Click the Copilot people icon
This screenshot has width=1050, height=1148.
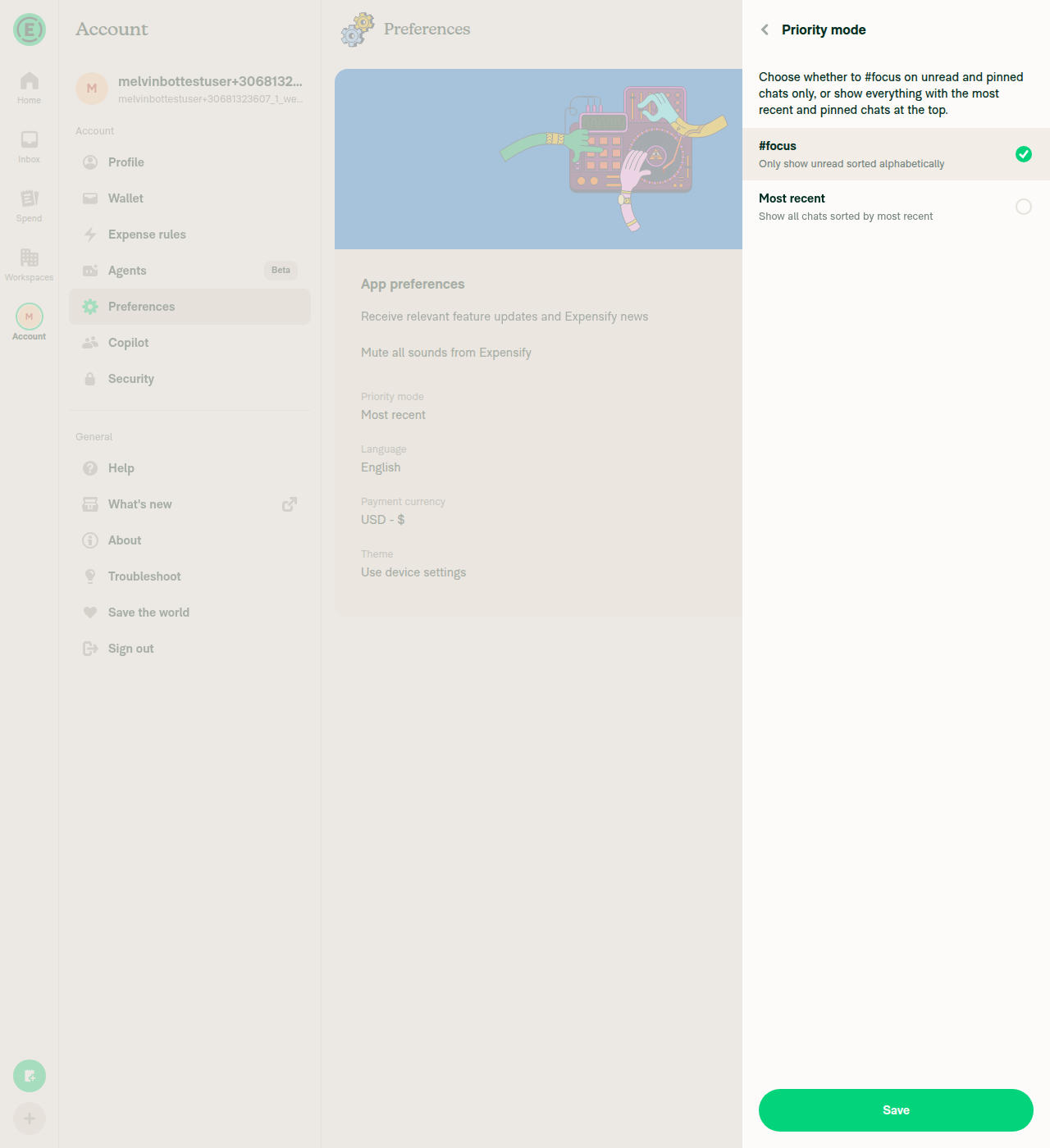point(90,343)
